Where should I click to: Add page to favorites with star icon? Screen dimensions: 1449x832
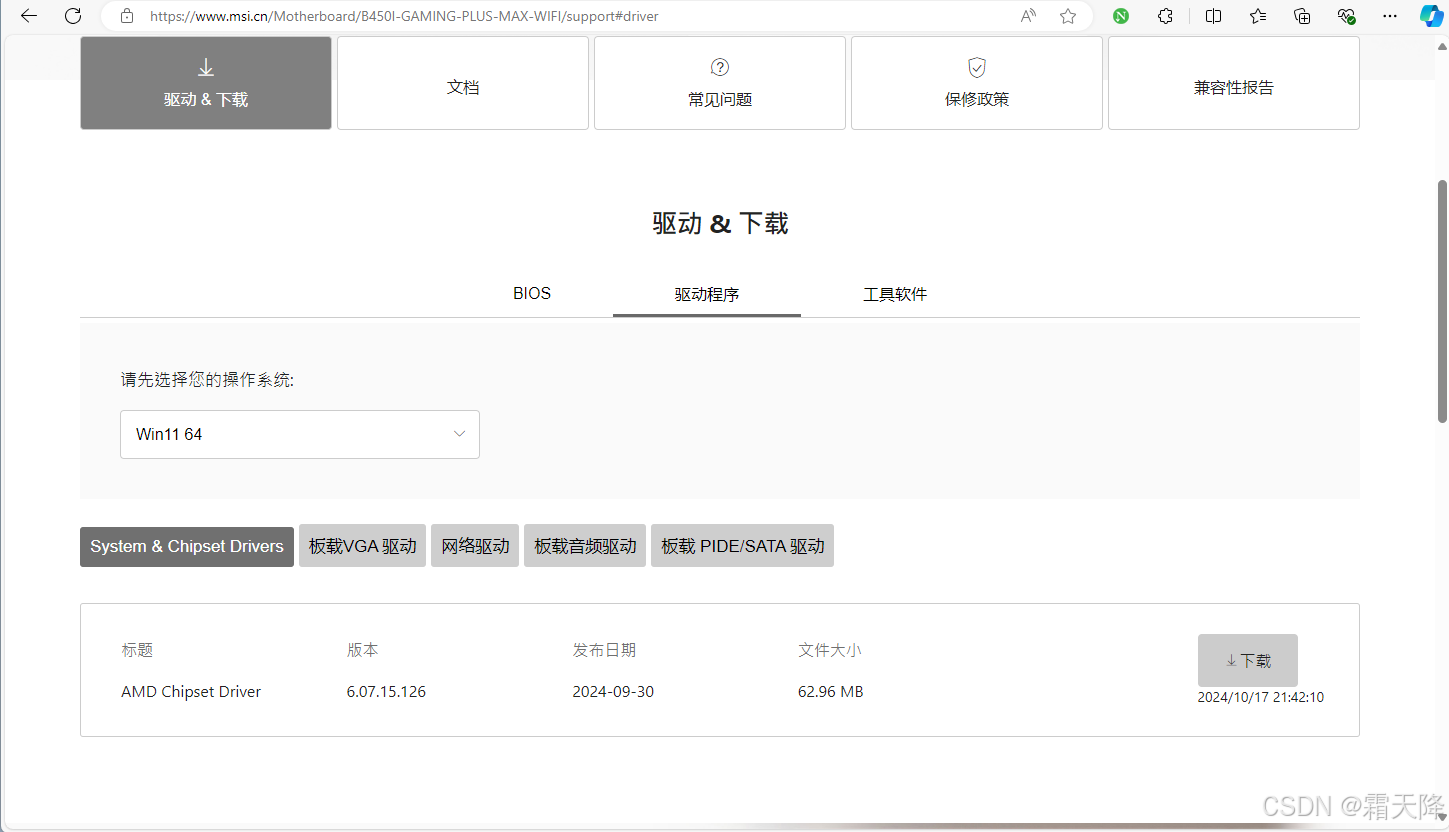click(x=1068, y=16)
